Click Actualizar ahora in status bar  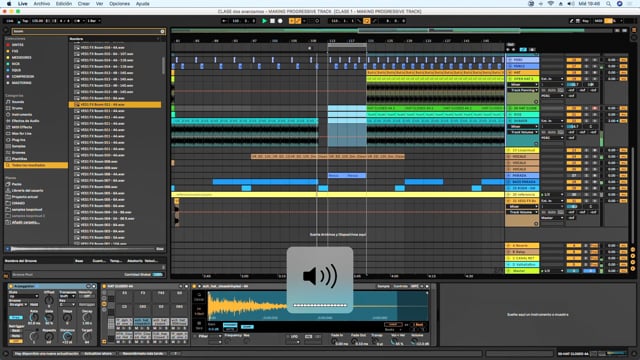point(98,353)
